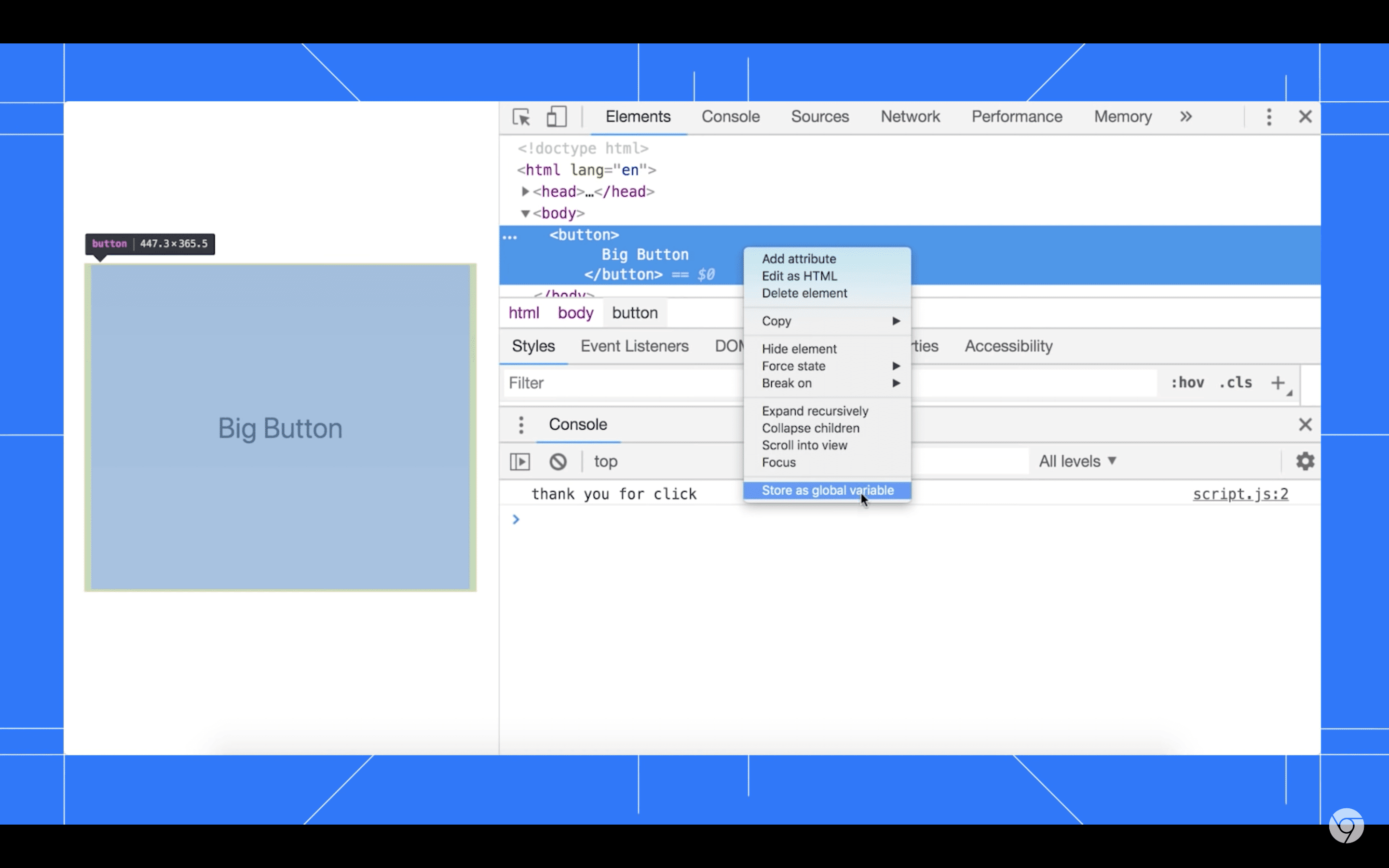Click the + add style rule icon
The width and height of the screenshot is (1389, 868).
(x=1280, y=383)
